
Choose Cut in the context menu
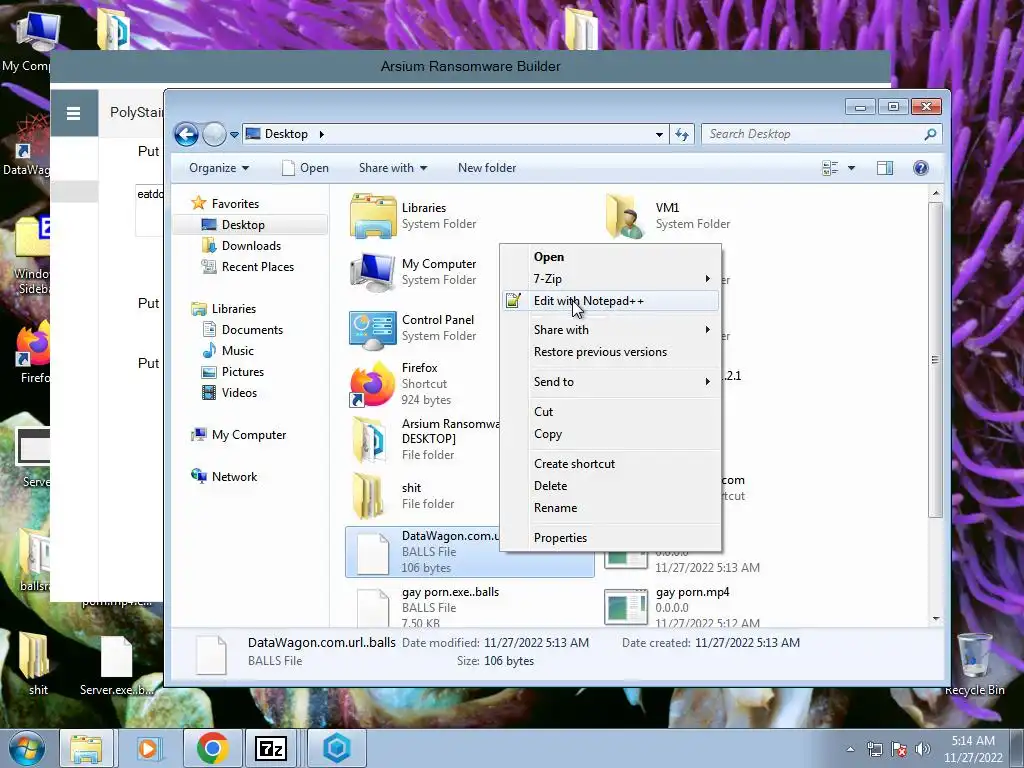point(612,412)
